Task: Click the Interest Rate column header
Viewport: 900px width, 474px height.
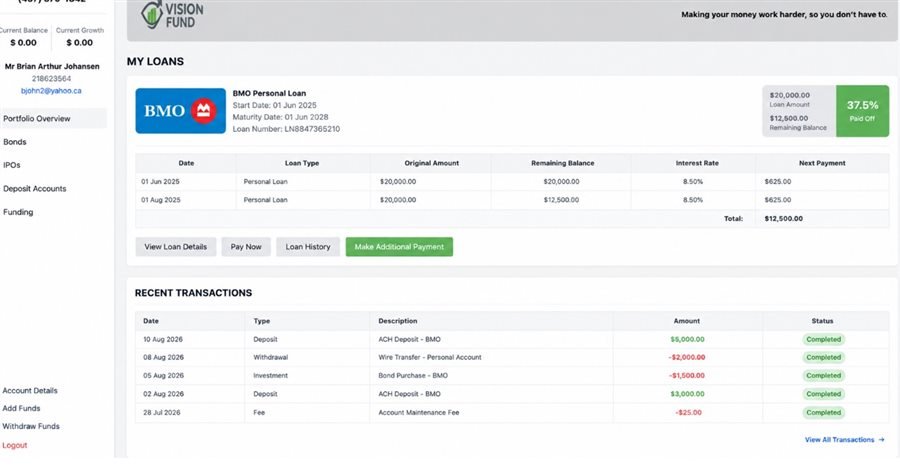Action: pyautogui.click(x=697, y=163)
